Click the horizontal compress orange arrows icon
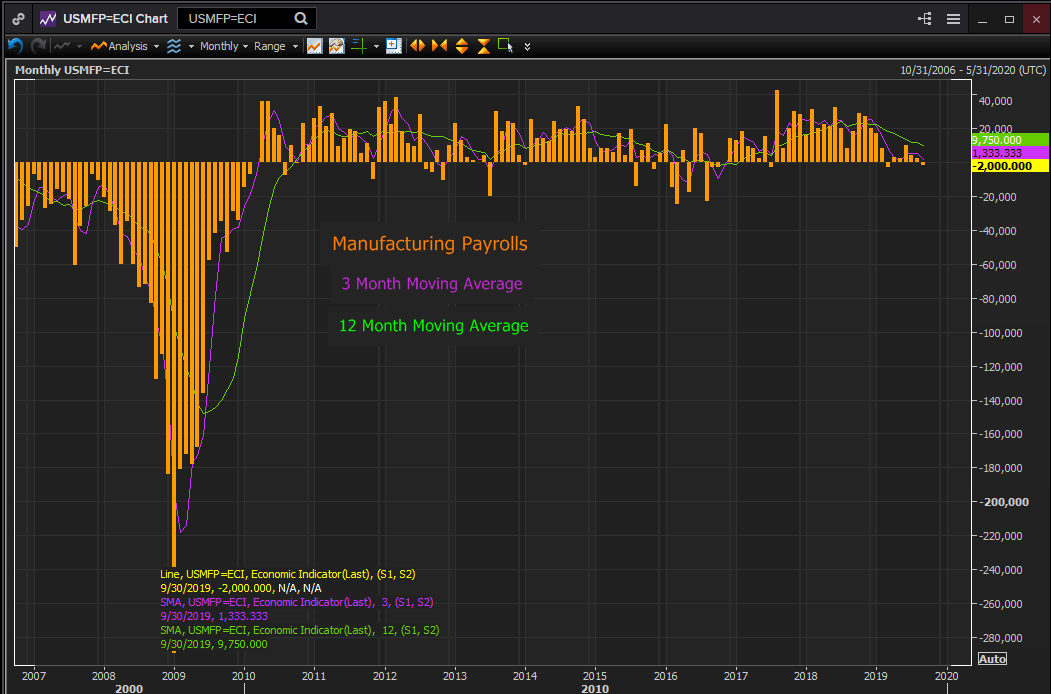The height and width of the screenshot is (694, 1051). point(439,46)
